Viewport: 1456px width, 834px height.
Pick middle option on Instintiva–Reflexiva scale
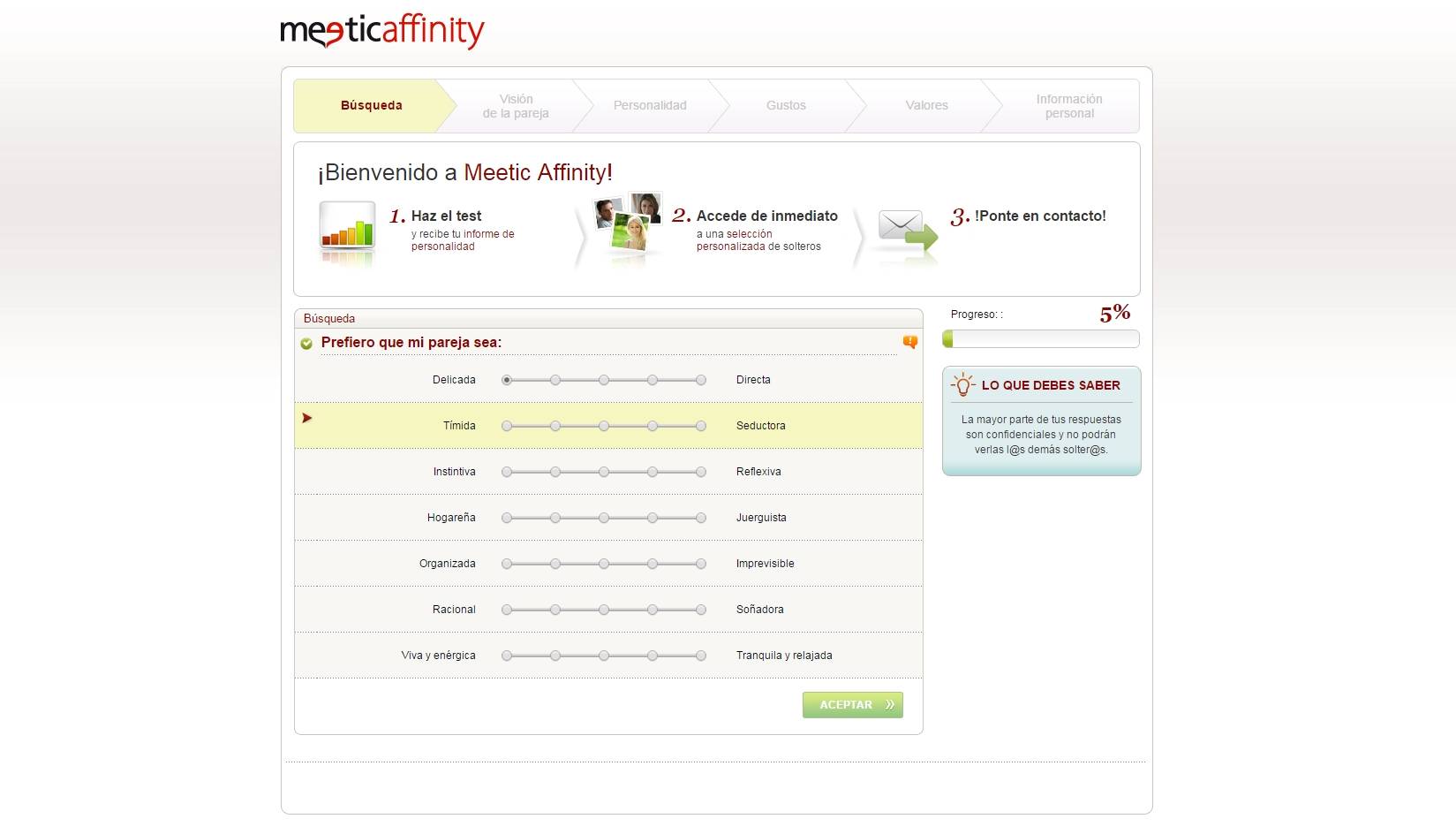[604, 472]
